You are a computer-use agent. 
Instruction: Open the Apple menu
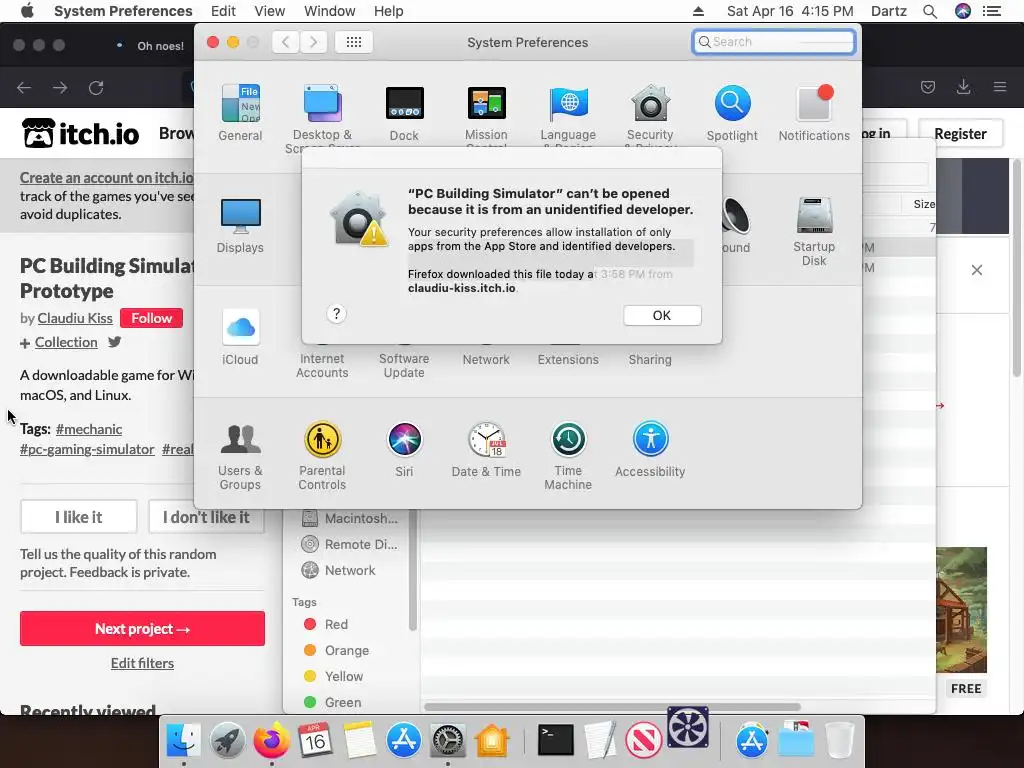coord(27,11)
